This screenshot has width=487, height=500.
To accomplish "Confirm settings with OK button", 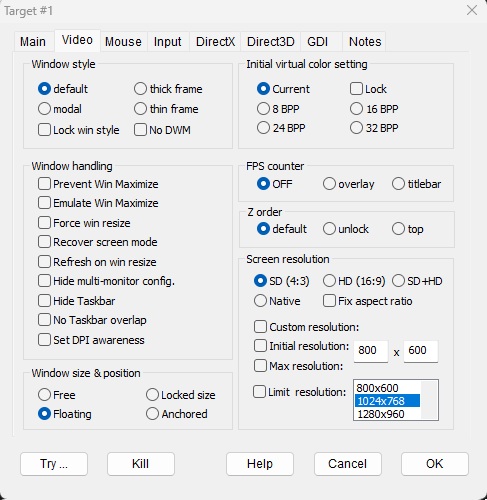I will pos(435,464).
